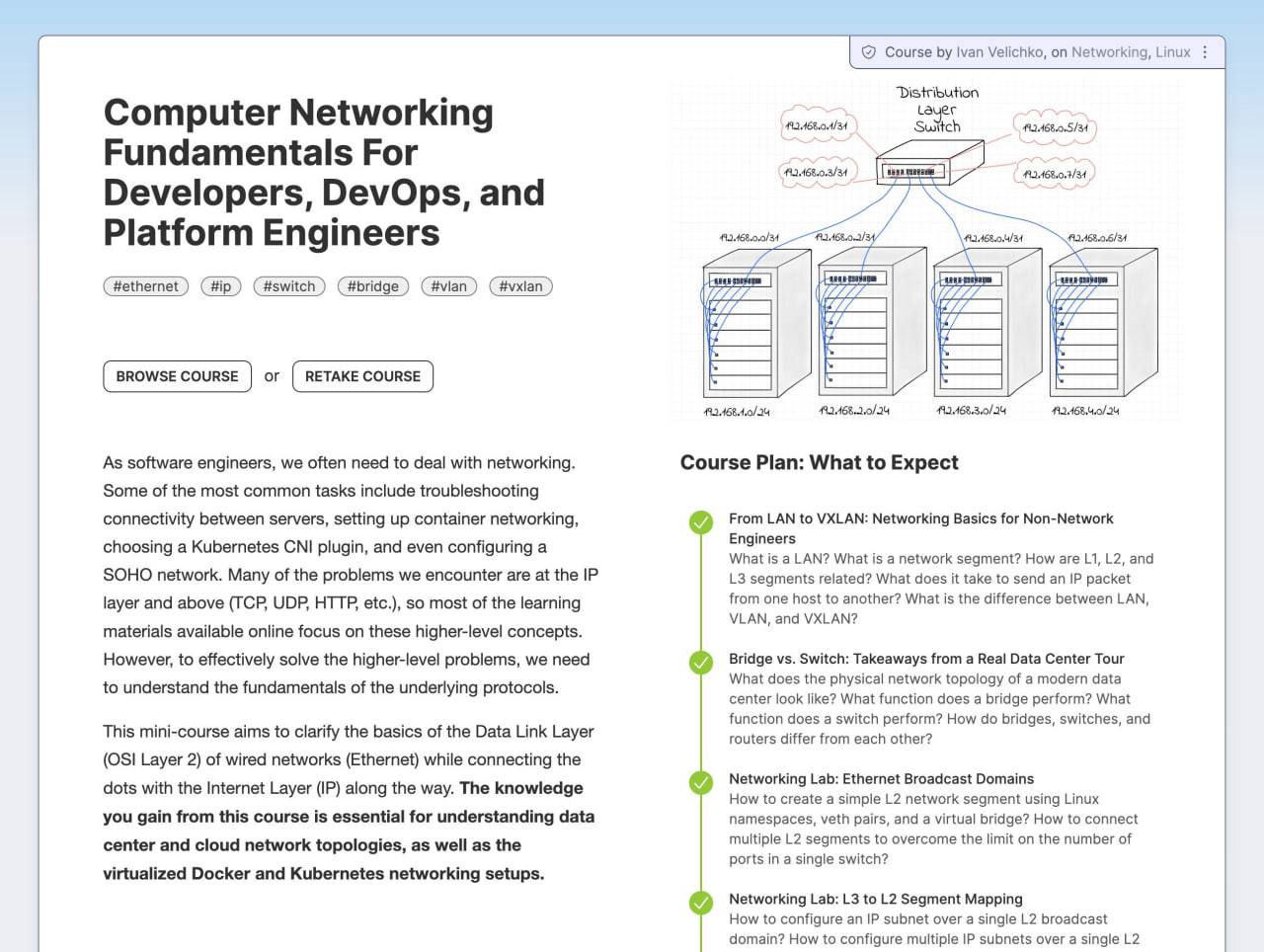
Task: Choose the #bridge tag
Action: pyautogui.click(x=372, y=286)
